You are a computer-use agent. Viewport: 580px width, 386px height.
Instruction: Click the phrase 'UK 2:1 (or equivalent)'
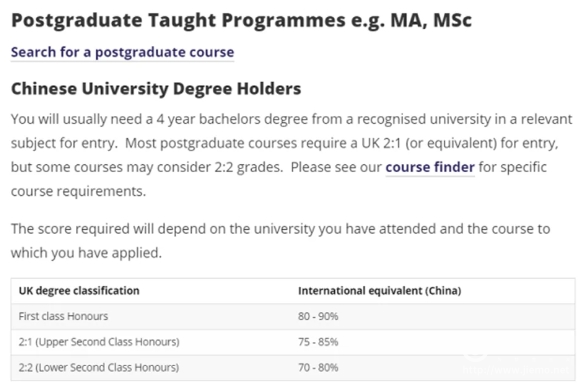(x=429, y=143)
